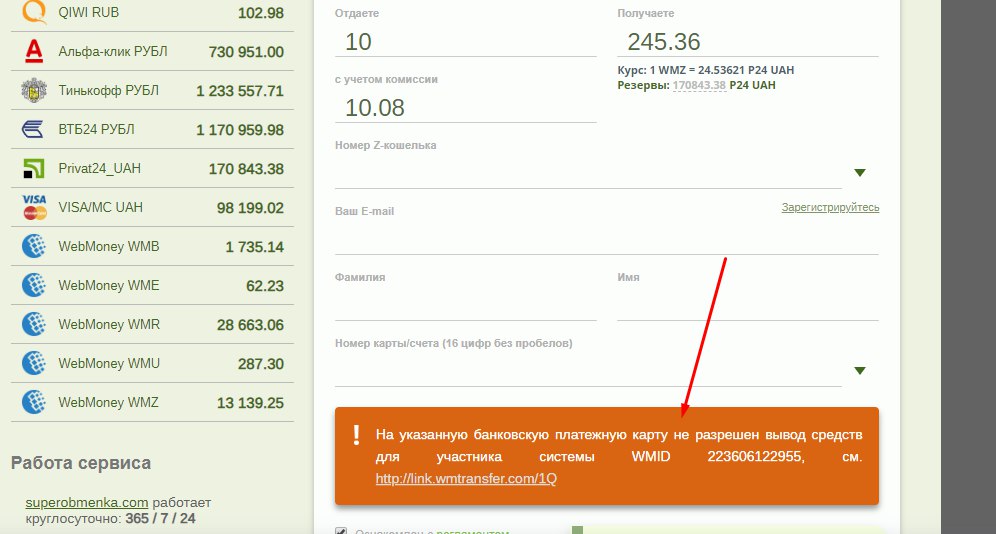Click the card/account number input field
Image resolution: width=996 pixels, height=534 pixels.
click(588, 371)
